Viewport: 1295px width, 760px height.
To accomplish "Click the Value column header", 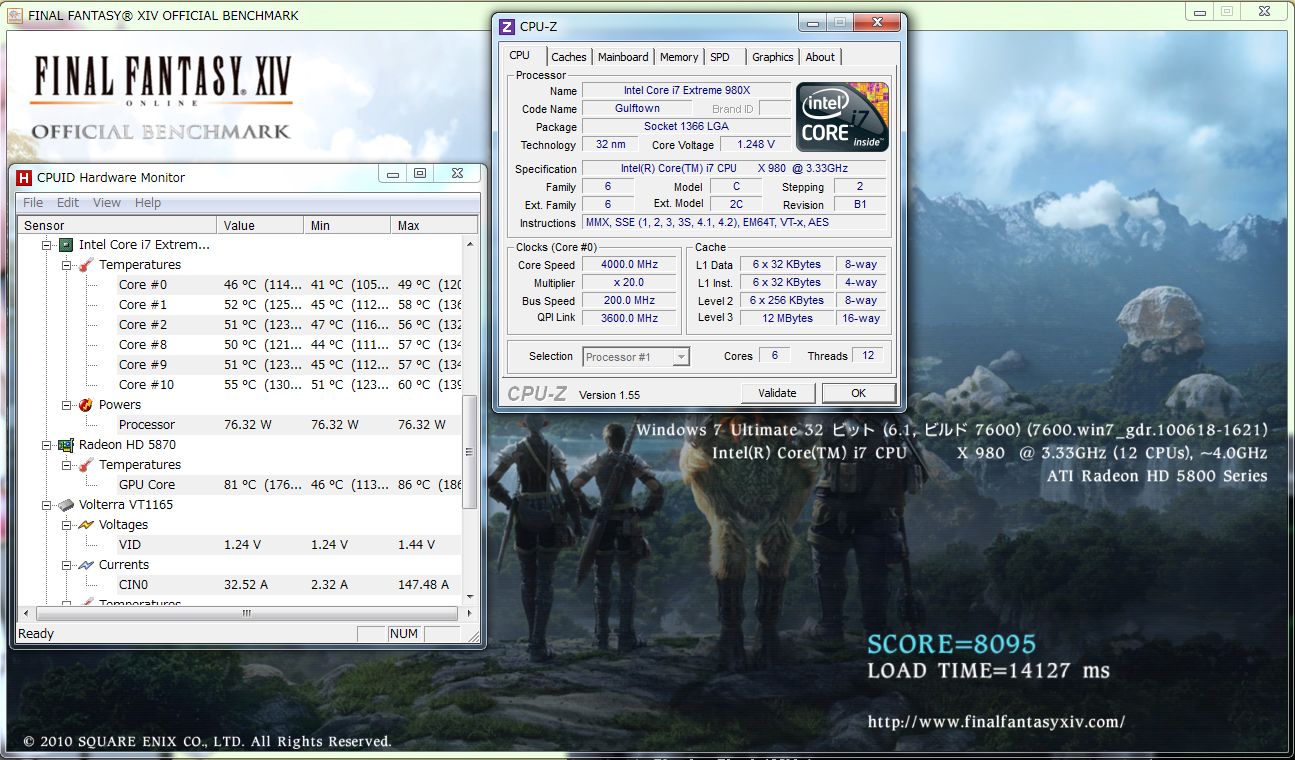I will click(261, 225).
